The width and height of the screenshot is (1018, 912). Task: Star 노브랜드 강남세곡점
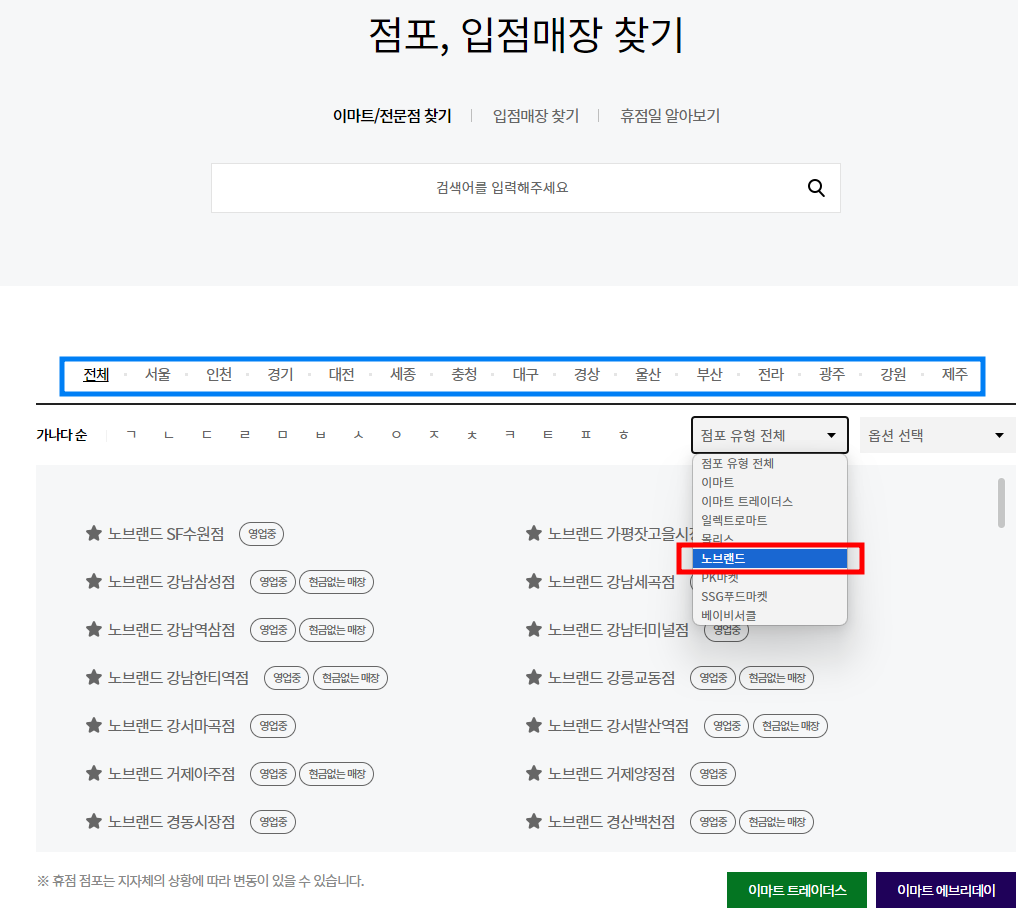tap(533, 582)
